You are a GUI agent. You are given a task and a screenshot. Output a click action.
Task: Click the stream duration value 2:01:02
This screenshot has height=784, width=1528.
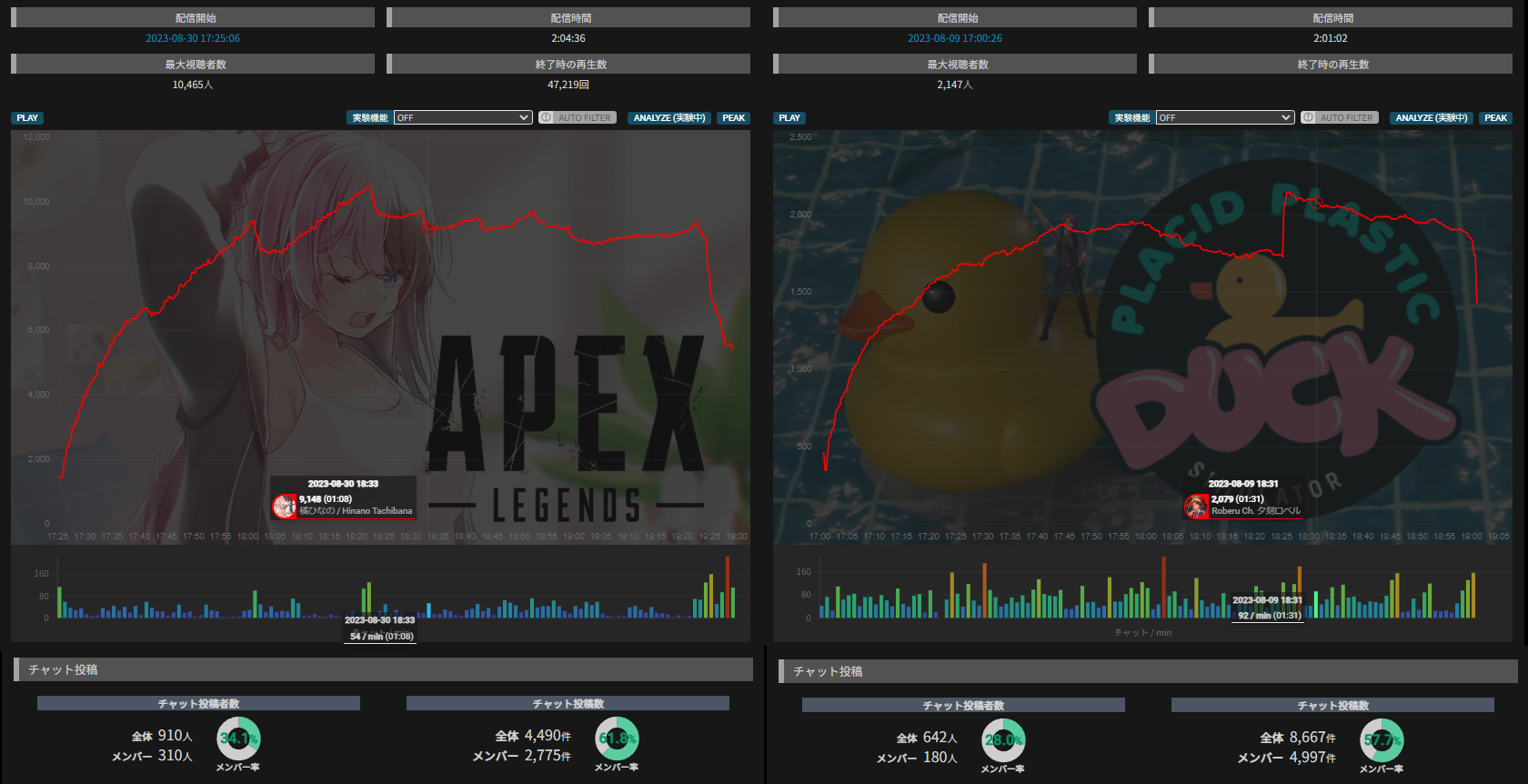pyautogui.click(x=1331, y=38)
